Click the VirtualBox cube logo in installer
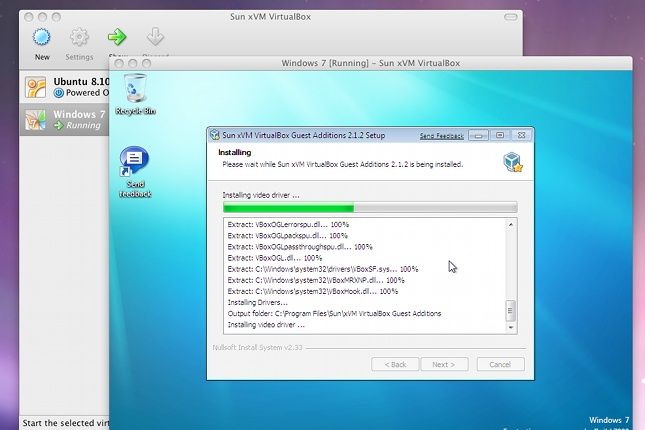This screenshot has width=645, height=430. click(x=513, y=162)
